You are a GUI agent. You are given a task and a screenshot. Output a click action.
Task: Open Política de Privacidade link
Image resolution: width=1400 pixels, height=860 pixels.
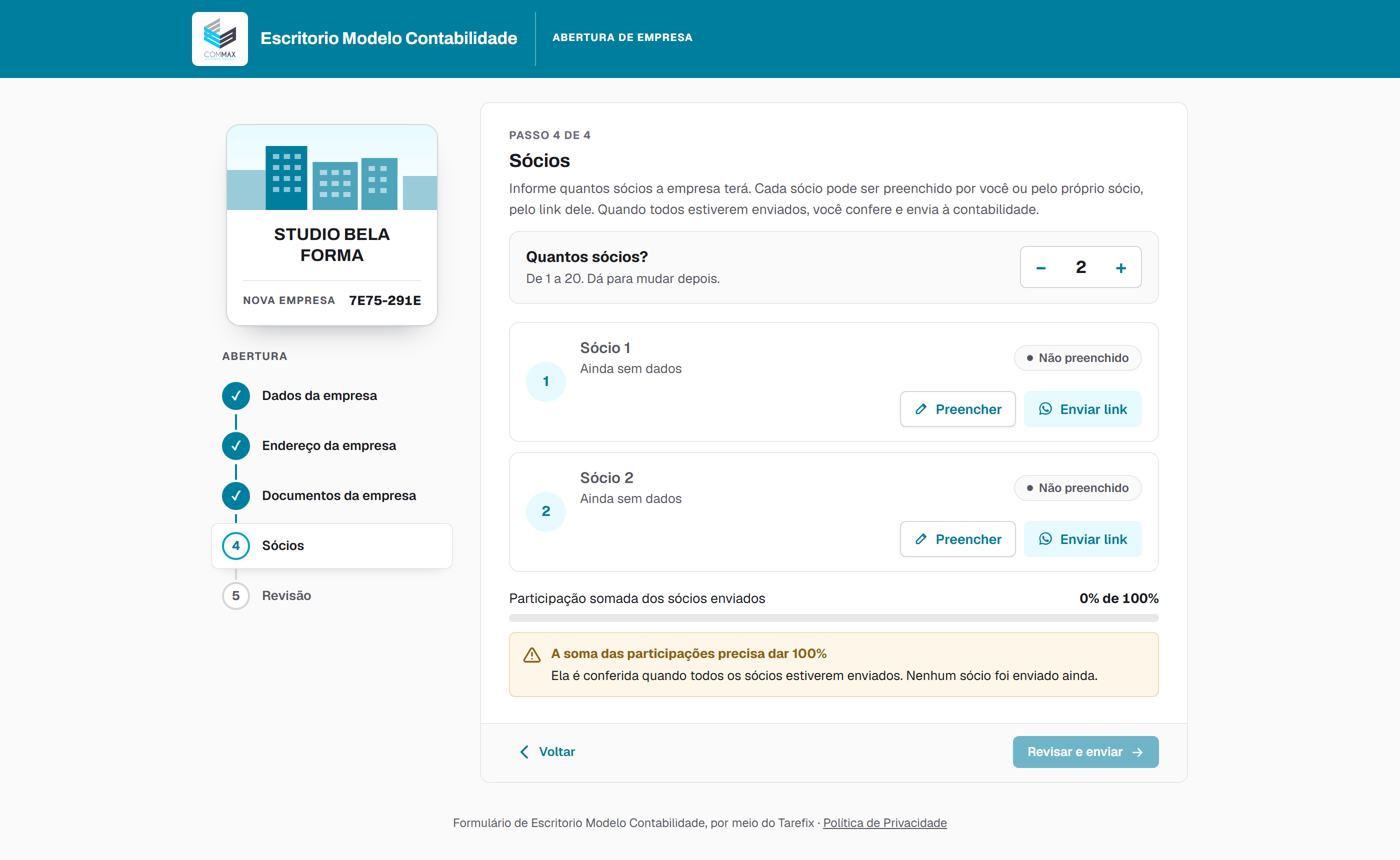click(885, 822)
